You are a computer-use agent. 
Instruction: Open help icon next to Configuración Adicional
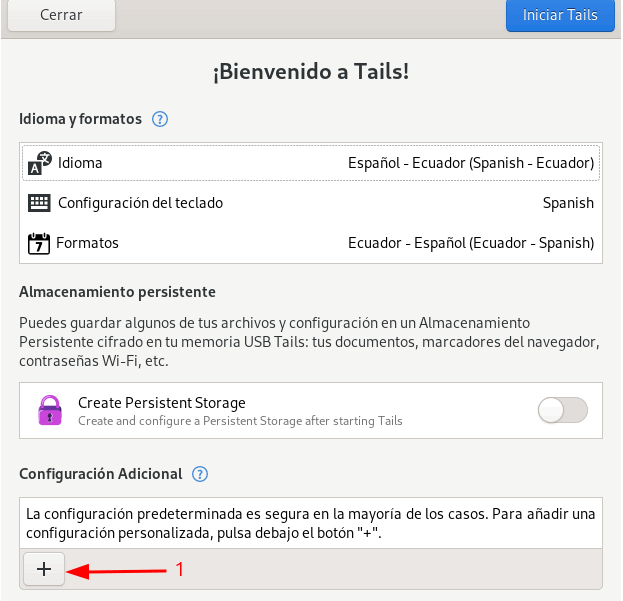point(200,473)
